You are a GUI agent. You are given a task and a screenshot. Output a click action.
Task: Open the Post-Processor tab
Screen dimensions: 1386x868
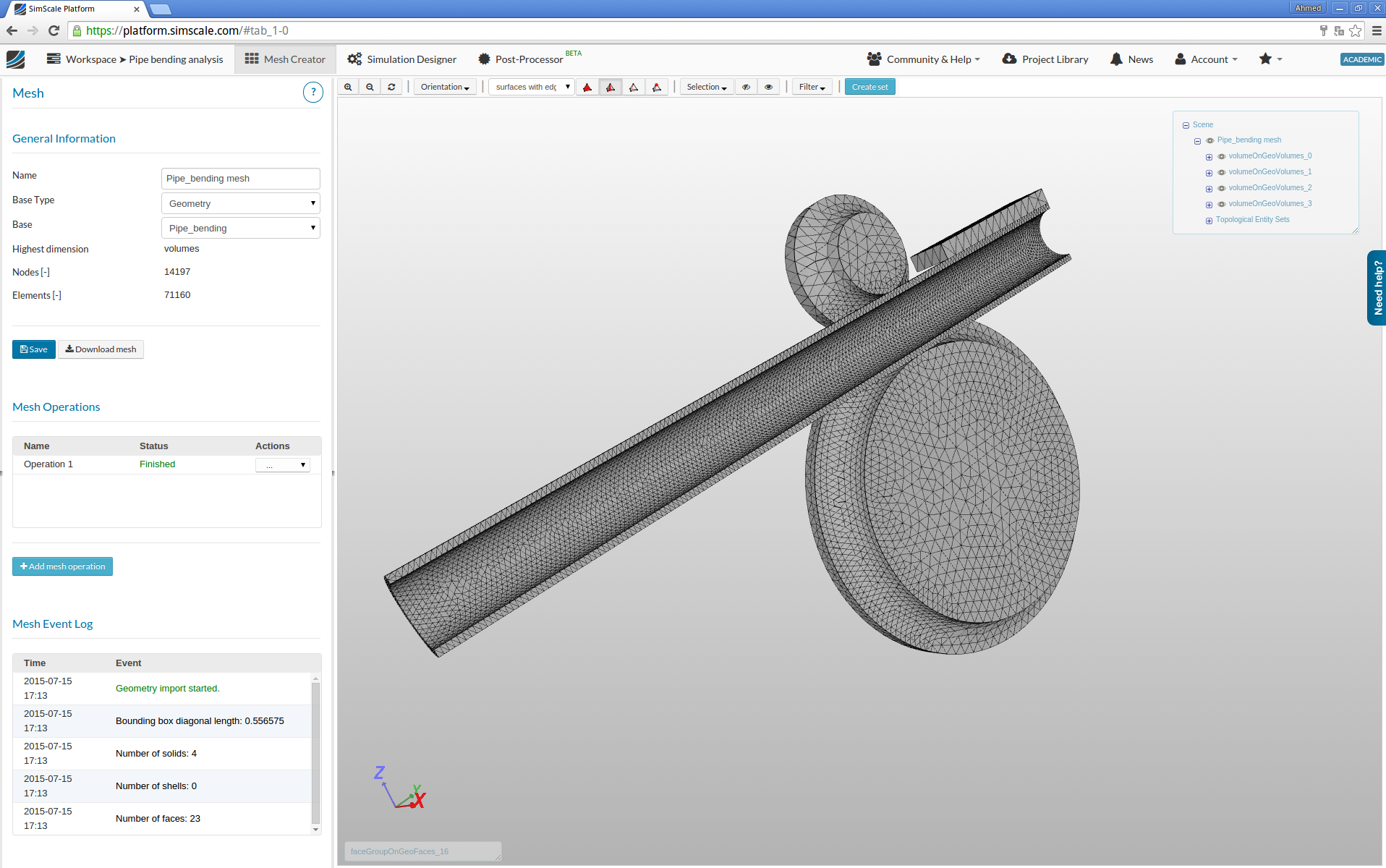pos(529,59)
